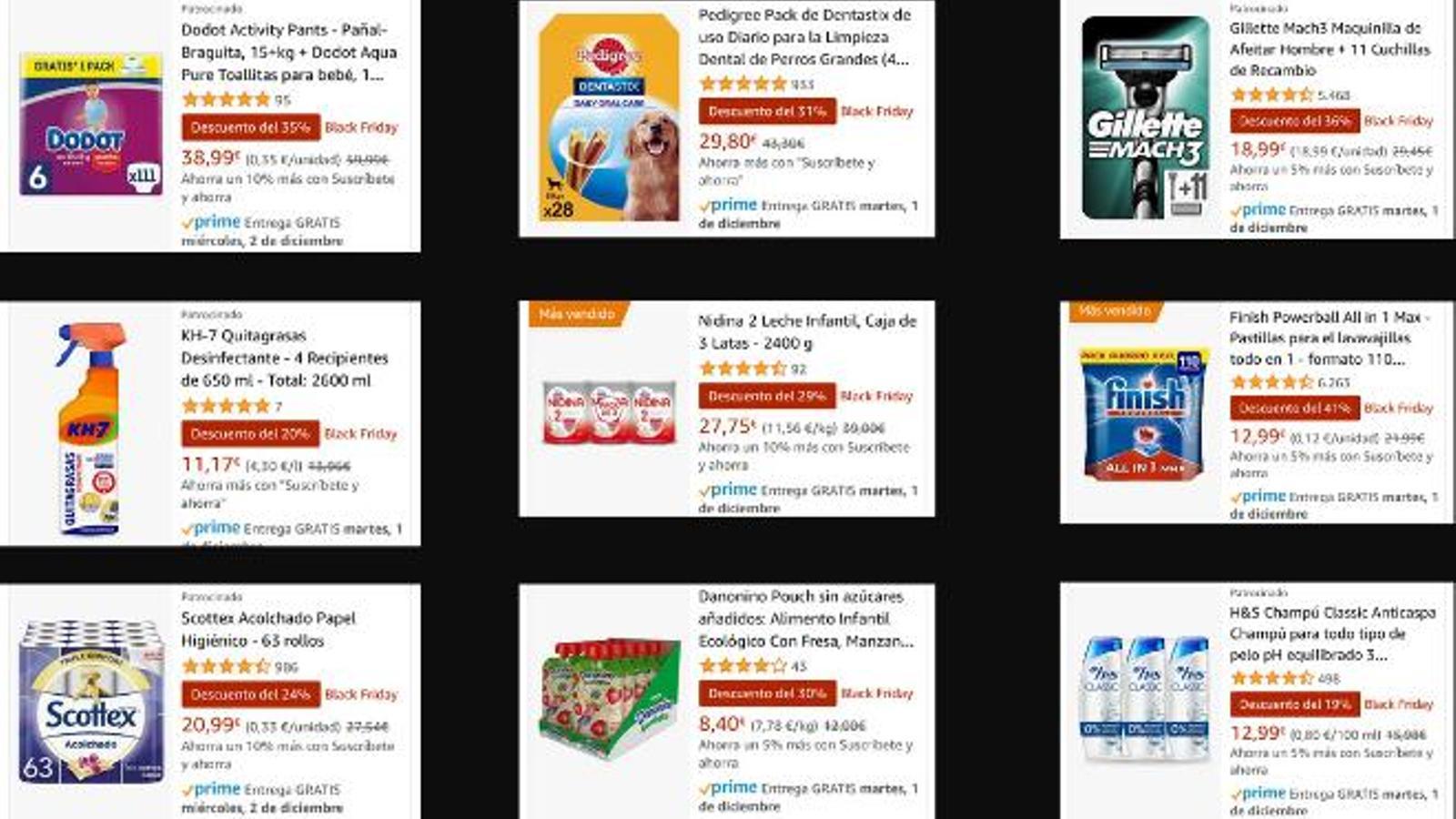1456x819 pixels.
Task: Open the Dodot Activity Pants product image
Action: [x=91, y=125]
